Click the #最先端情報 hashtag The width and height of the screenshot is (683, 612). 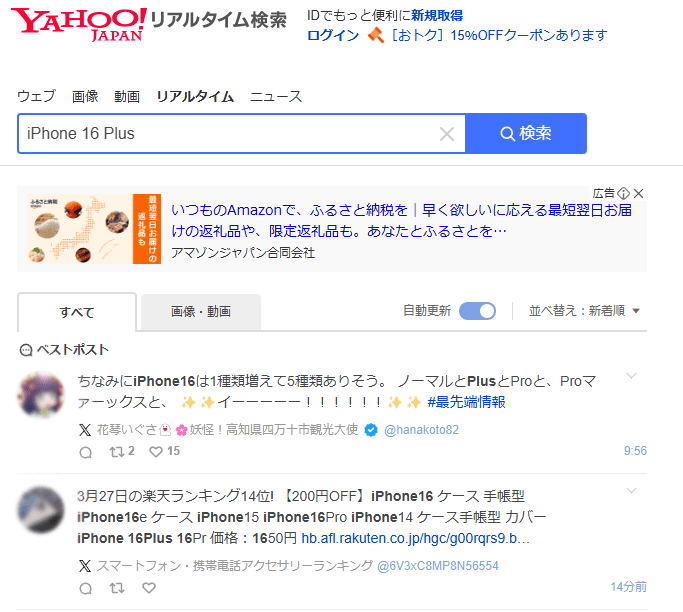[466, 402]
